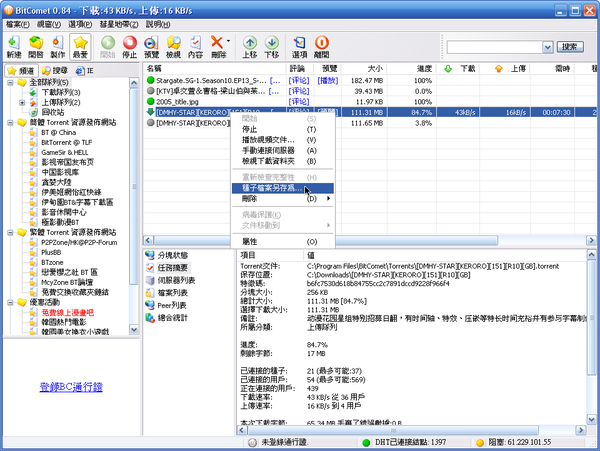The height and width of the screenshot is (451, 600).
Task: Open the 刪除 (D) context submenu
Action: point(283,199)
